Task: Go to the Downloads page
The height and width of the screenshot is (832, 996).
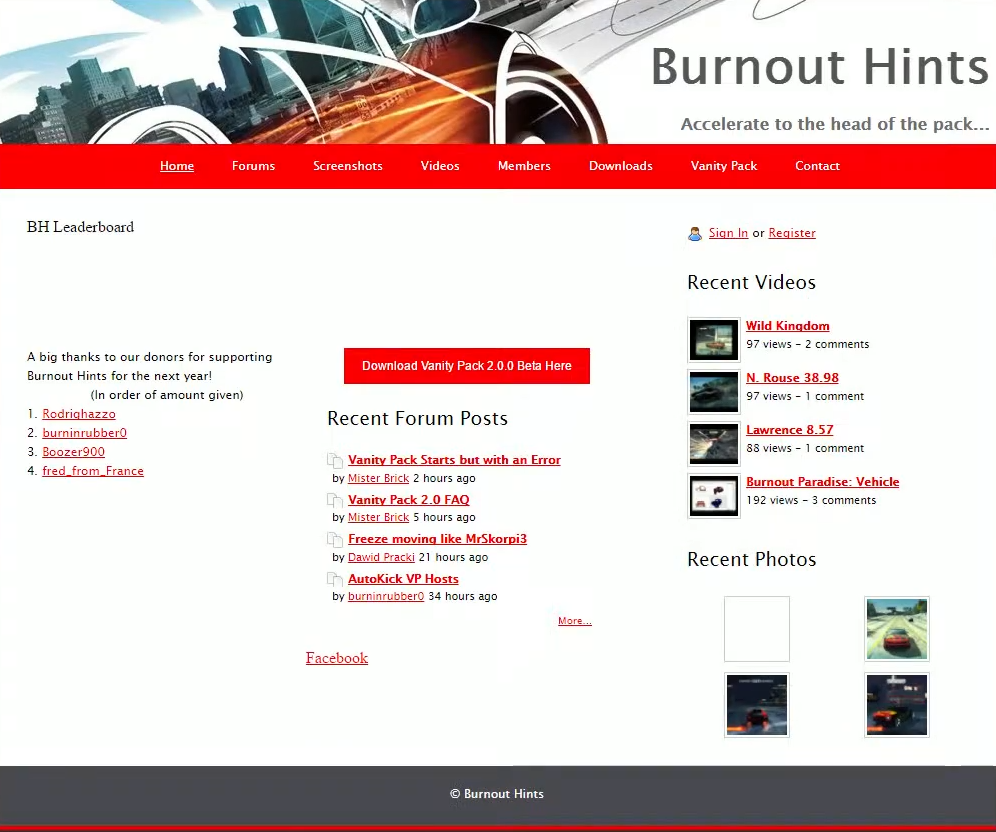Action: [621, 166]
